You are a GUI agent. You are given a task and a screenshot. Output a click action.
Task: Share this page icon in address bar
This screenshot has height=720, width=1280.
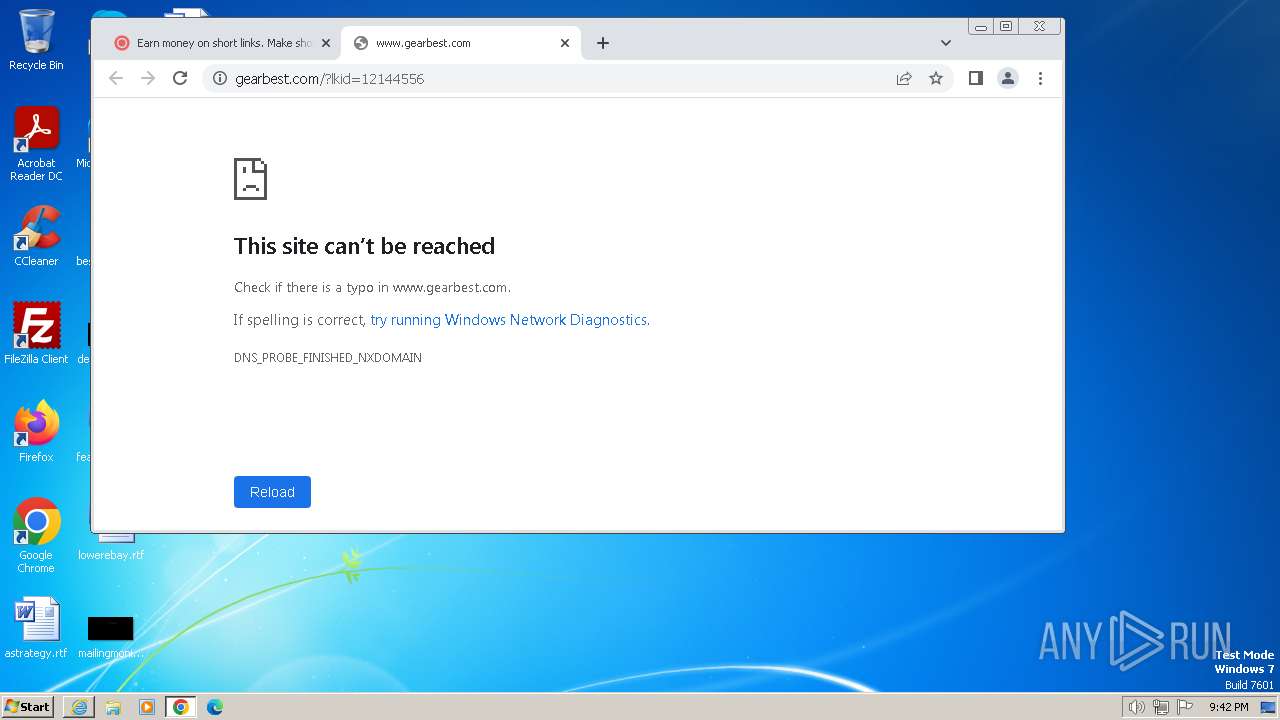pyautogui.click(x=904, y=78)
